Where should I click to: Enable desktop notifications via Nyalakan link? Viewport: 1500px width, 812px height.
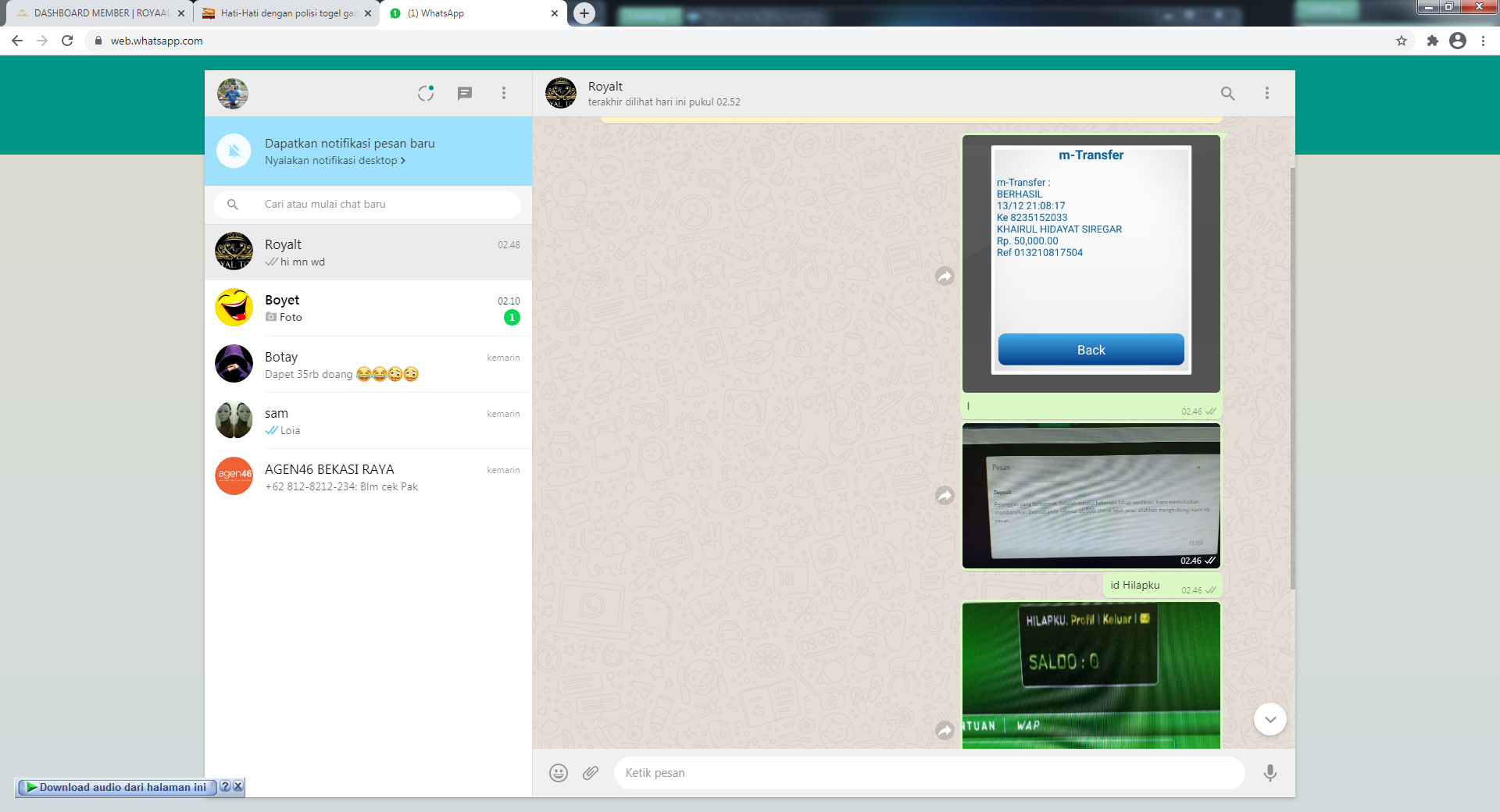point(334,161)
